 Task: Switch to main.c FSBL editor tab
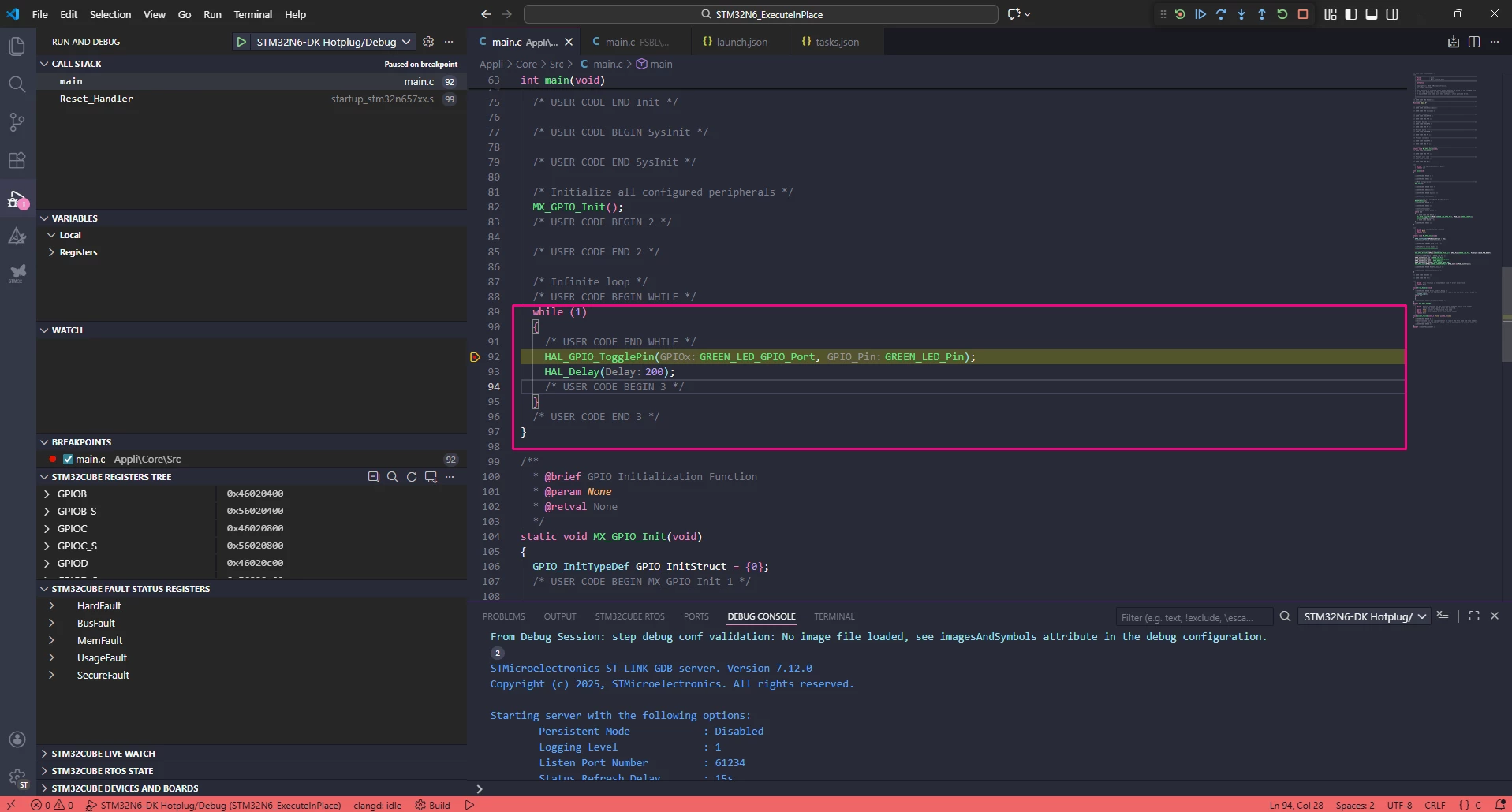point(636,42)
